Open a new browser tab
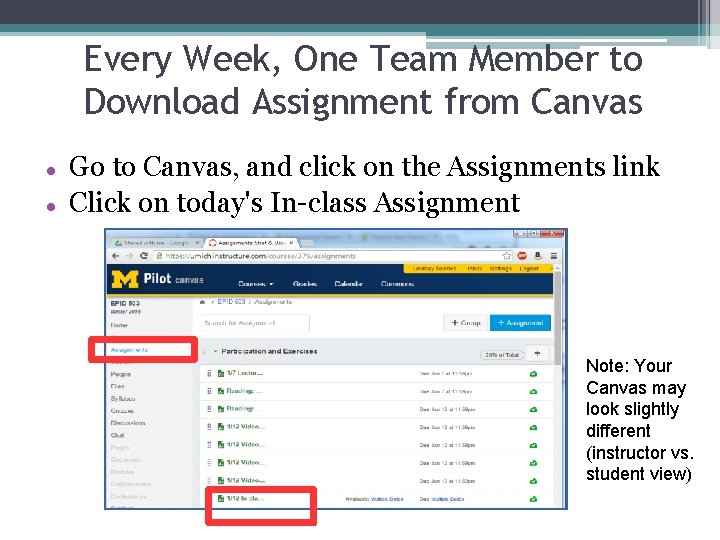This screenshot has height=540, width=720. pos(308,242)
